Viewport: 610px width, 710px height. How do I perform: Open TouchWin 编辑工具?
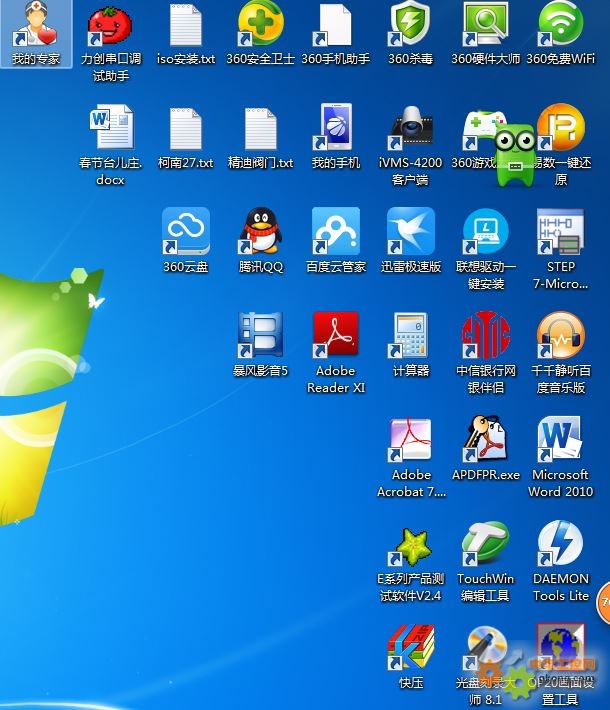tap(485, 543)
